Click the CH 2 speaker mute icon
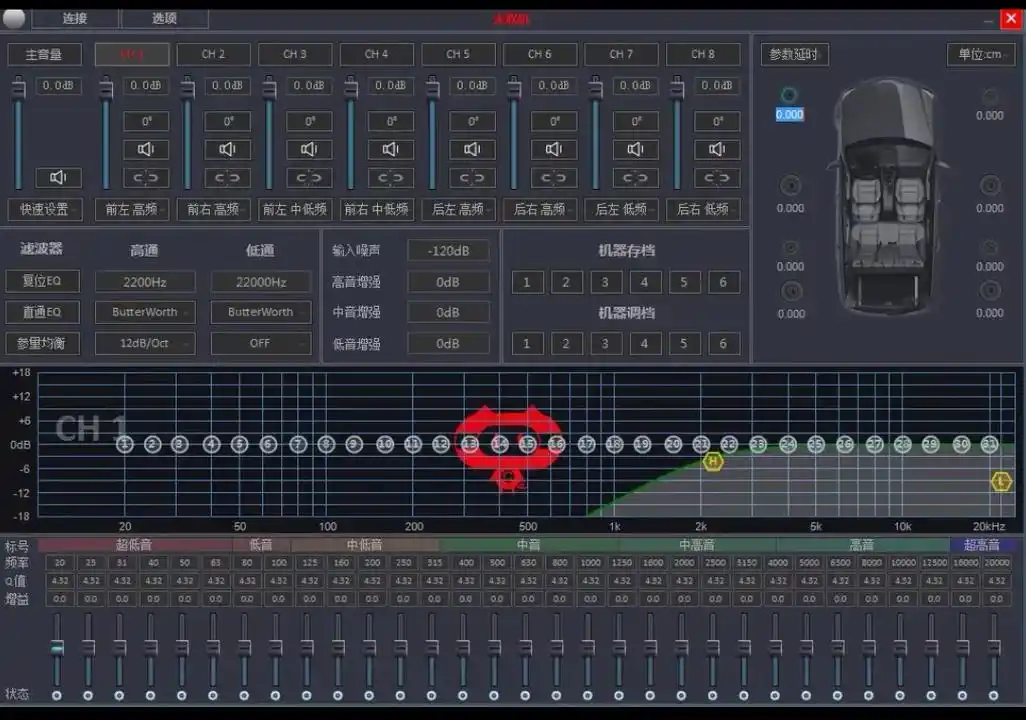This screenshot has width=1026, height=720. (146, 148)
